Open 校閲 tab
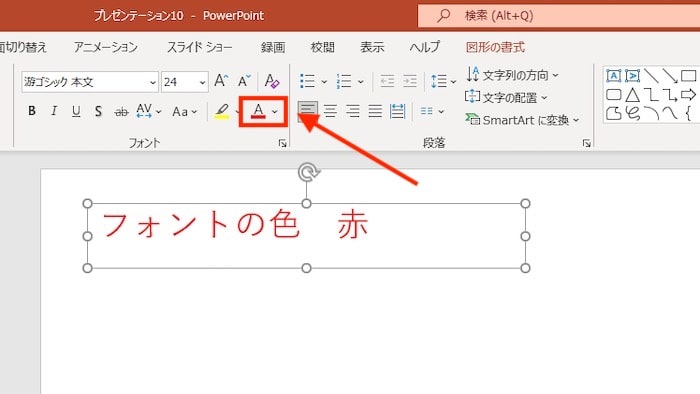The height and width of the screenshot is (394, 700). tap(322, 47)
